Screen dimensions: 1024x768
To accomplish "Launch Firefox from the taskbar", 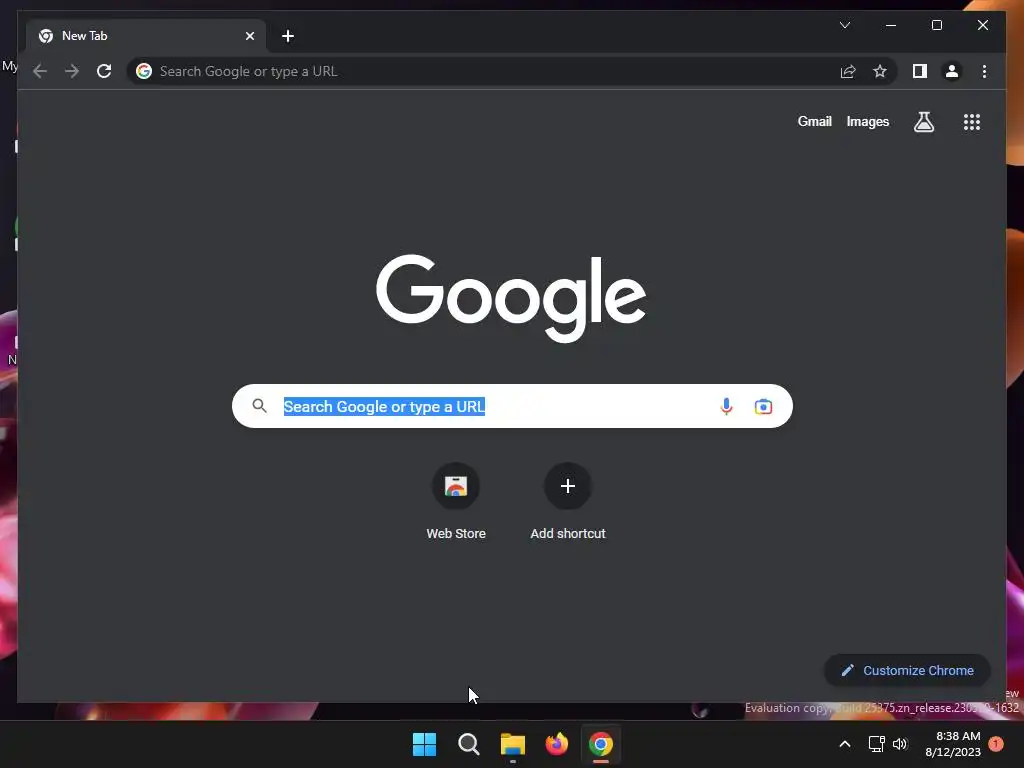I will pos(556,744).
